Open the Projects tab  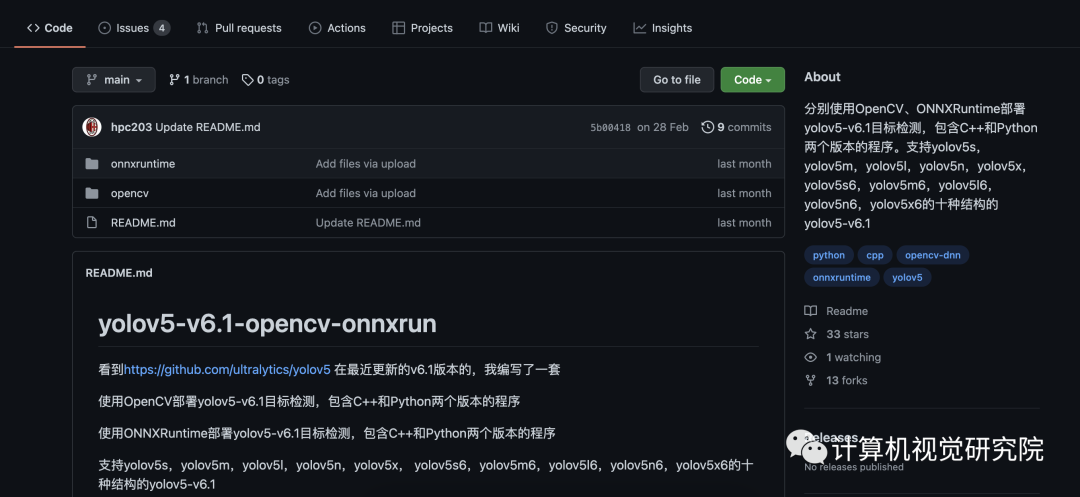coord(422,28)
